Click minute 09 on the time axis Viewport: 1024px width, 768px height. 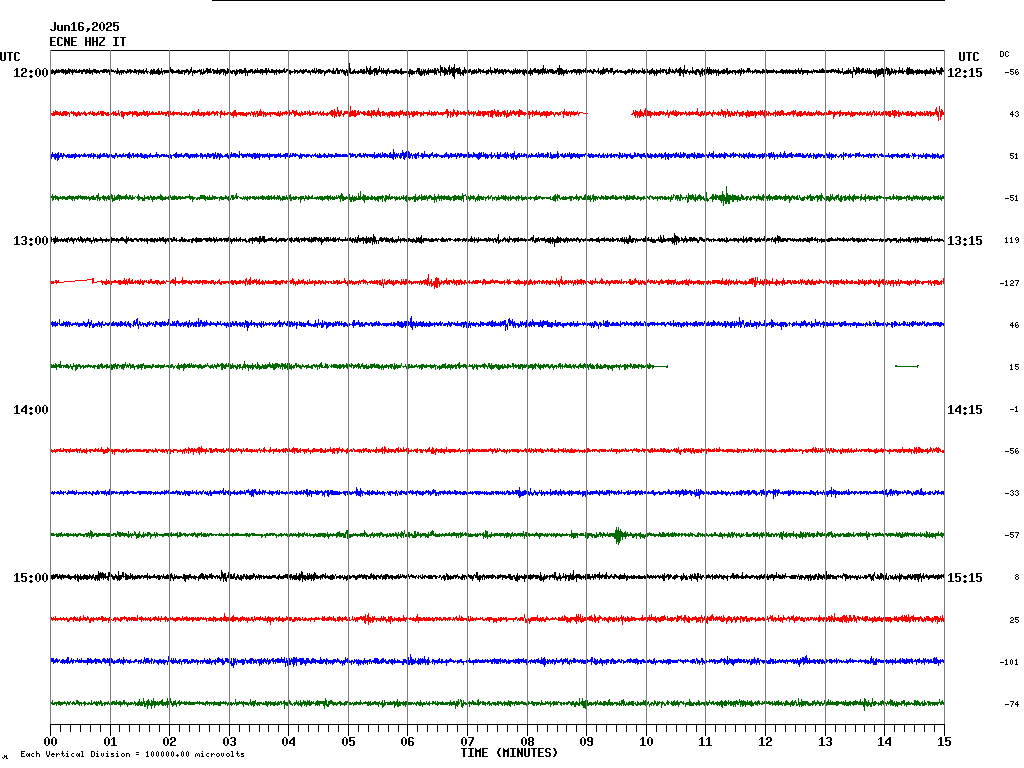(586, 742)
